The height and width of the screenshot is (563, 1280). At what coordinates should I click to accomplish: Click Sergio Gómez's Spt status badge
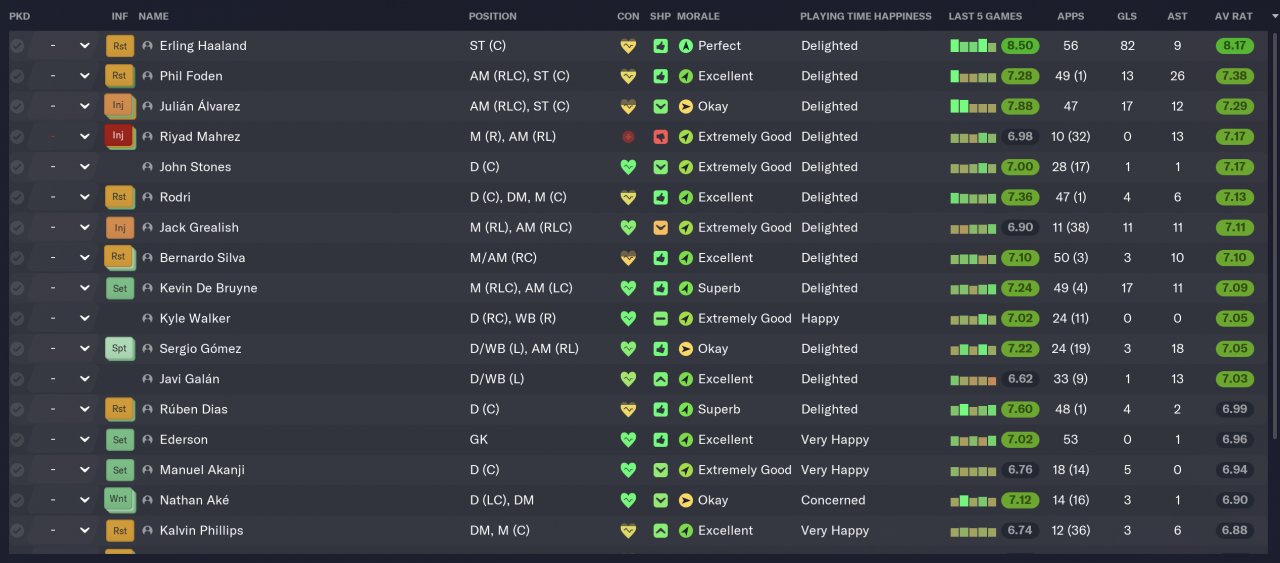[x=119, y=349]
